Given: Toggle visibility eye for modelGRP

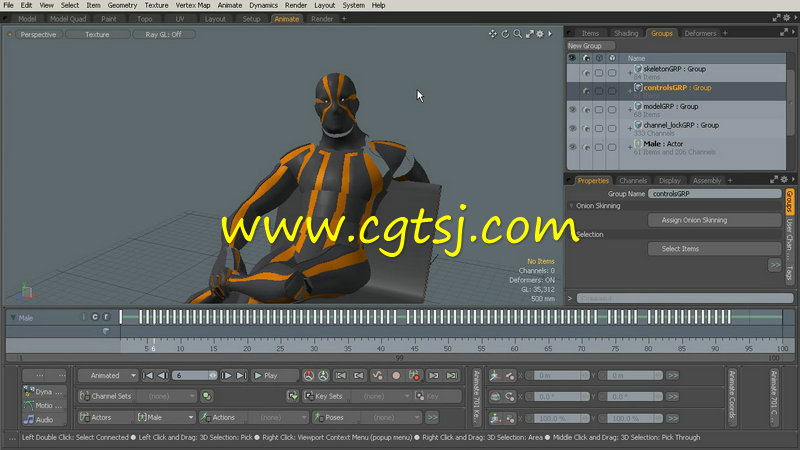Looking at the screenshot, I should coord(572,110).
